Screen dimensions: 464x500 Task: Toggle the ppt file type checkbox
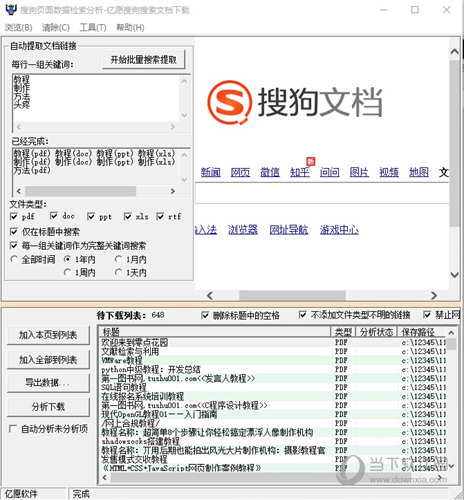(91, 217)
